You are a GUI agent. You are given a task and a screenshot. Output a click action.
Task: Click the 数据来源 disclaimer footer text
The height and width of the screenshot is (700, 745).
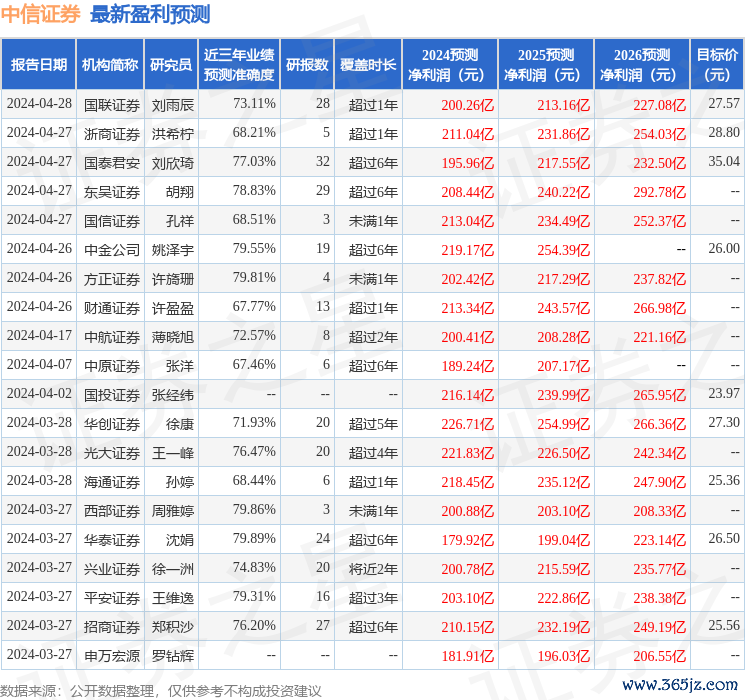161,690
